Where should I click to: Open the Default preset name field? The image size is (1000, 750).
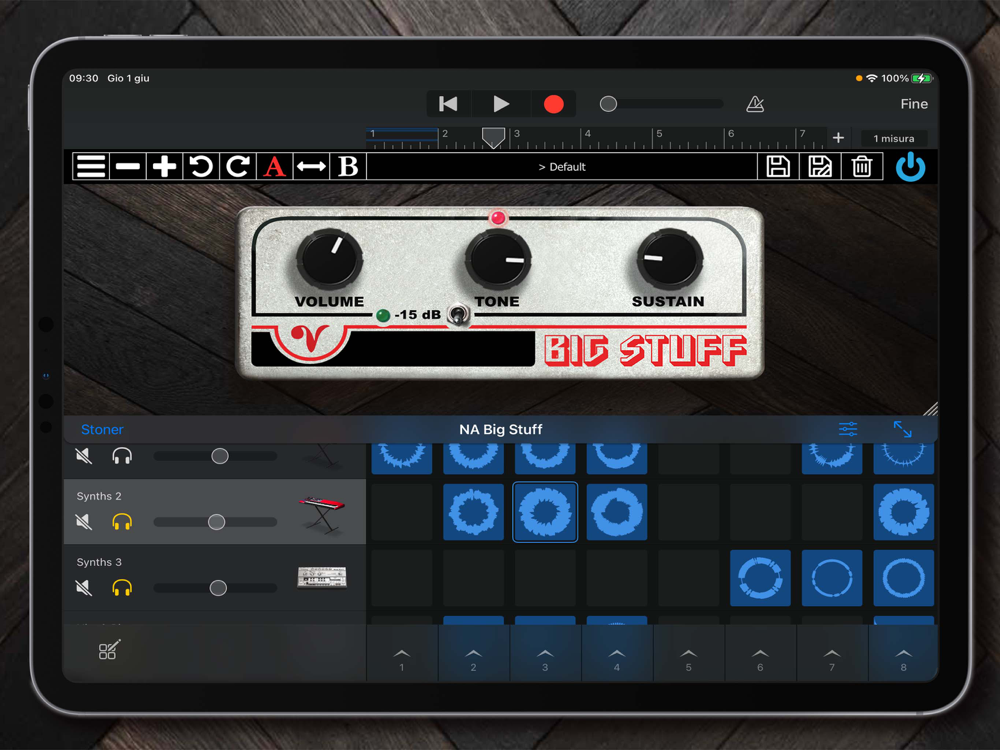tap(561, 166)
